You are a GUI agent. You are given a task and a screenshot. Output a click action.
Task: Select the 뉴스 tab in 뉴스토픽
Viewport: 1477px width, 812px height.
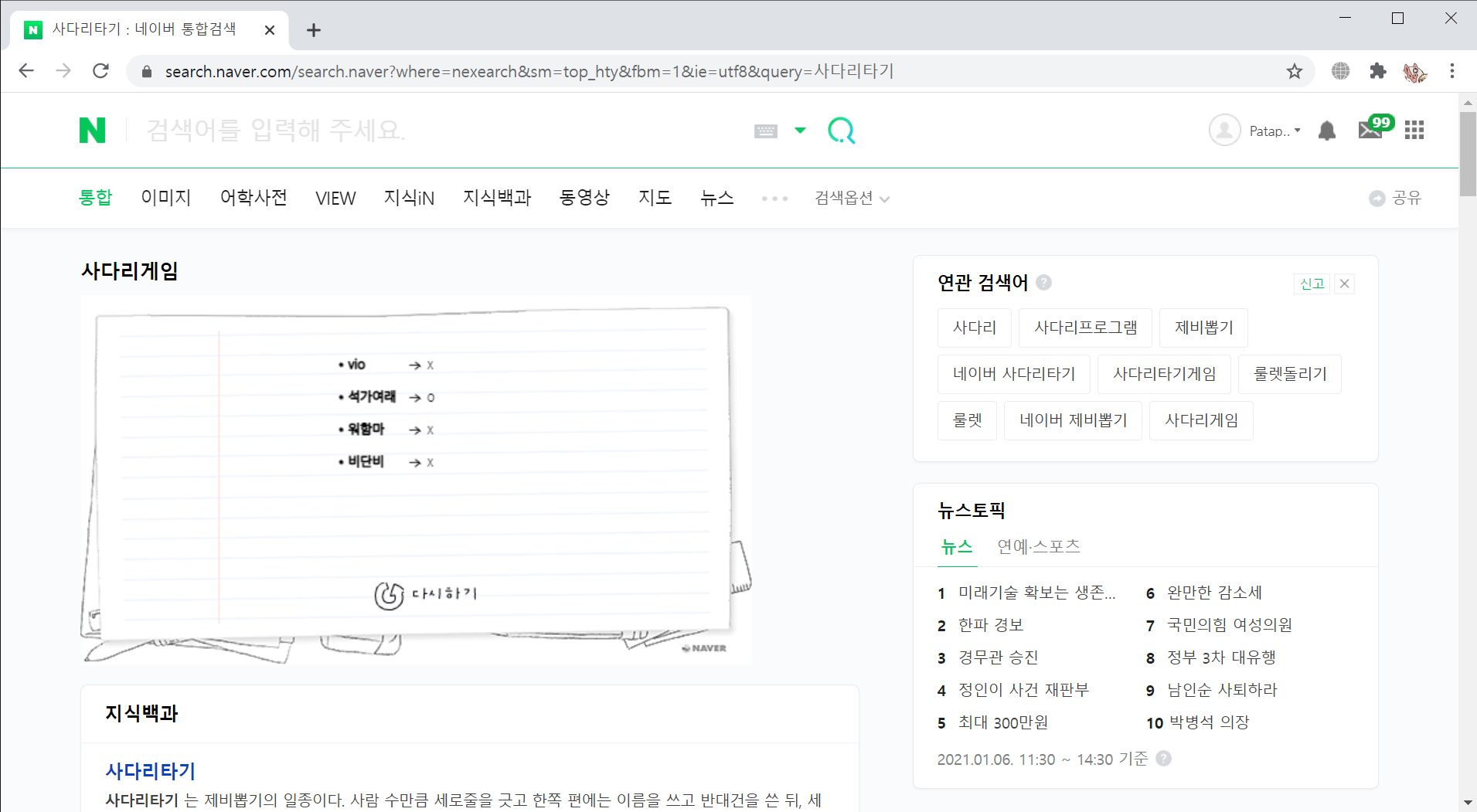click(957, 547)
